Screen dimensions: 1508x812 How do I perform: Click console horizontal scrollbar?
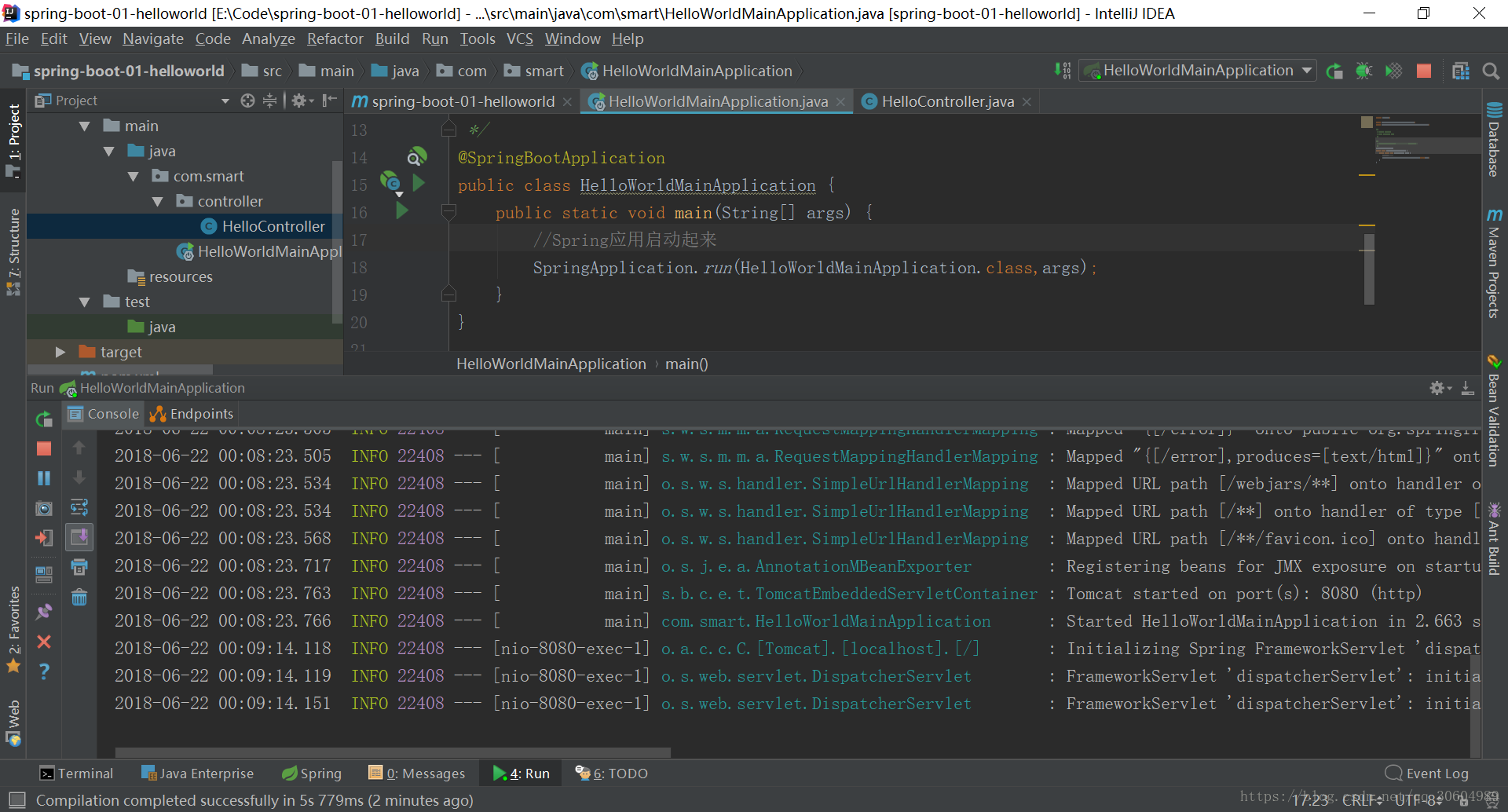pos(393,752)
